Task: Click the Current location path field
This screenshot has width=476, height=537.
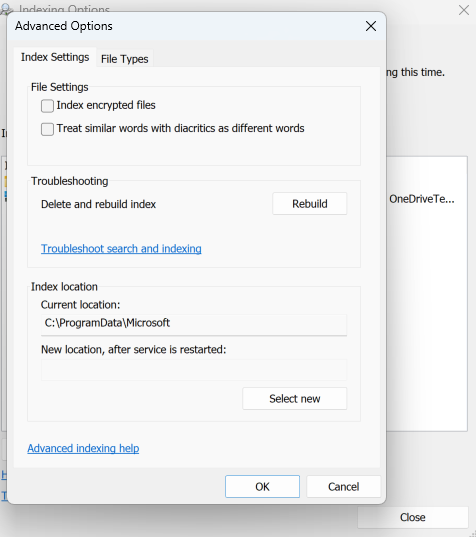Action: (194, 324)
